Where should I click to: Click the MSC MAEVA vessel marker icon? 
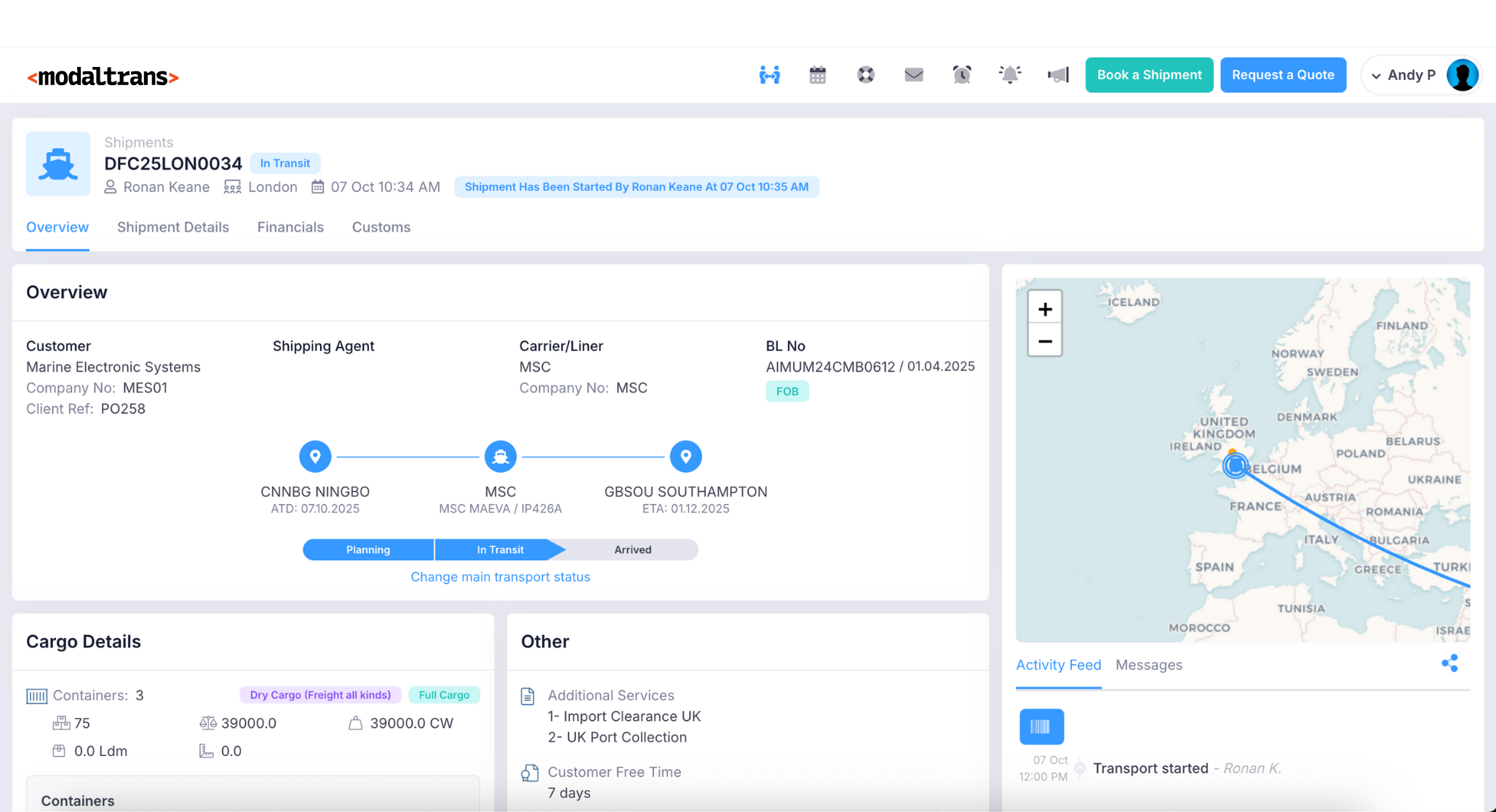tap(501, 456)
